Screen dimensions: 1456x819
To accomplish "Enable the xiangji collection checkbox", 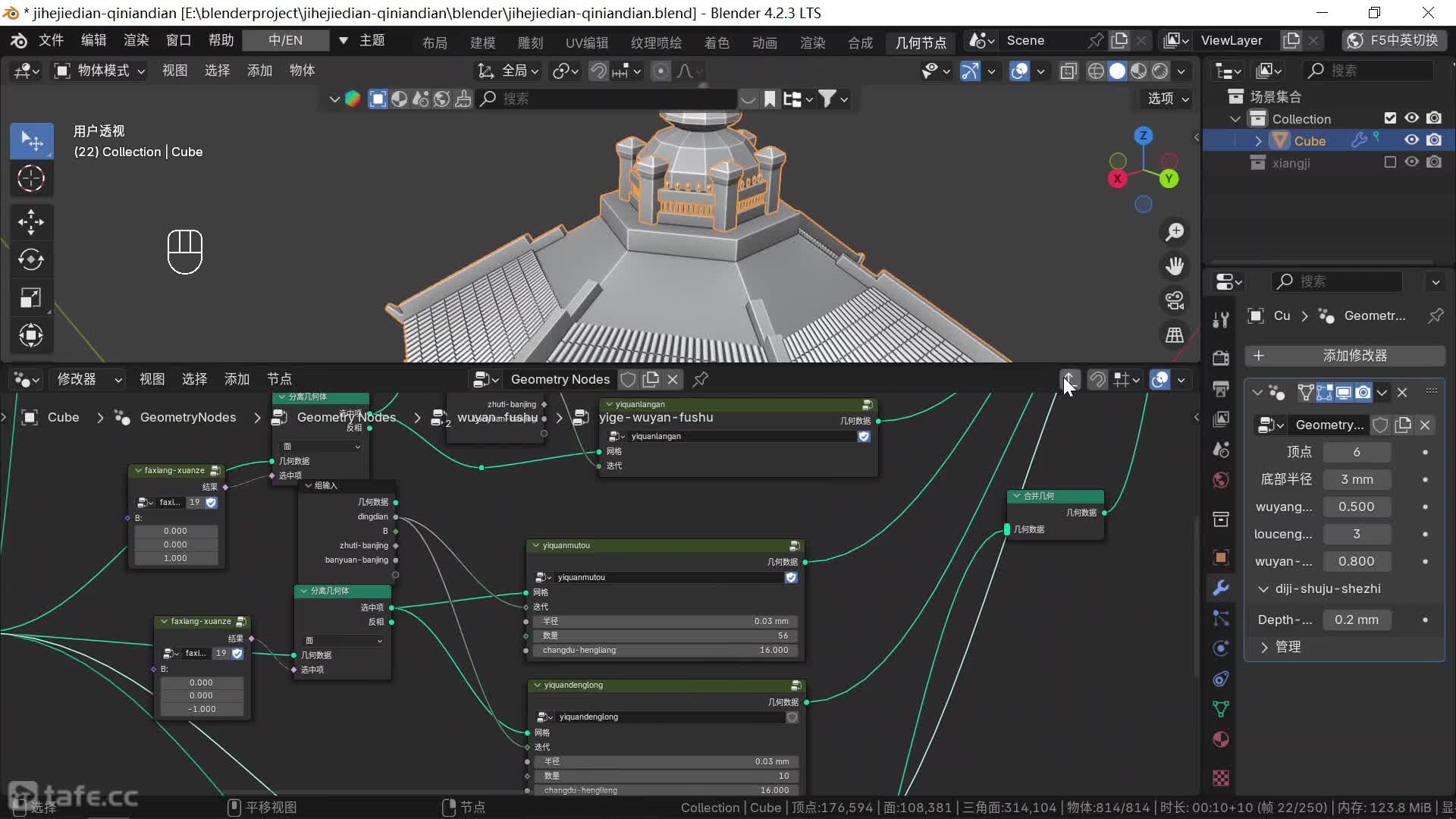I will [1390, 162].
